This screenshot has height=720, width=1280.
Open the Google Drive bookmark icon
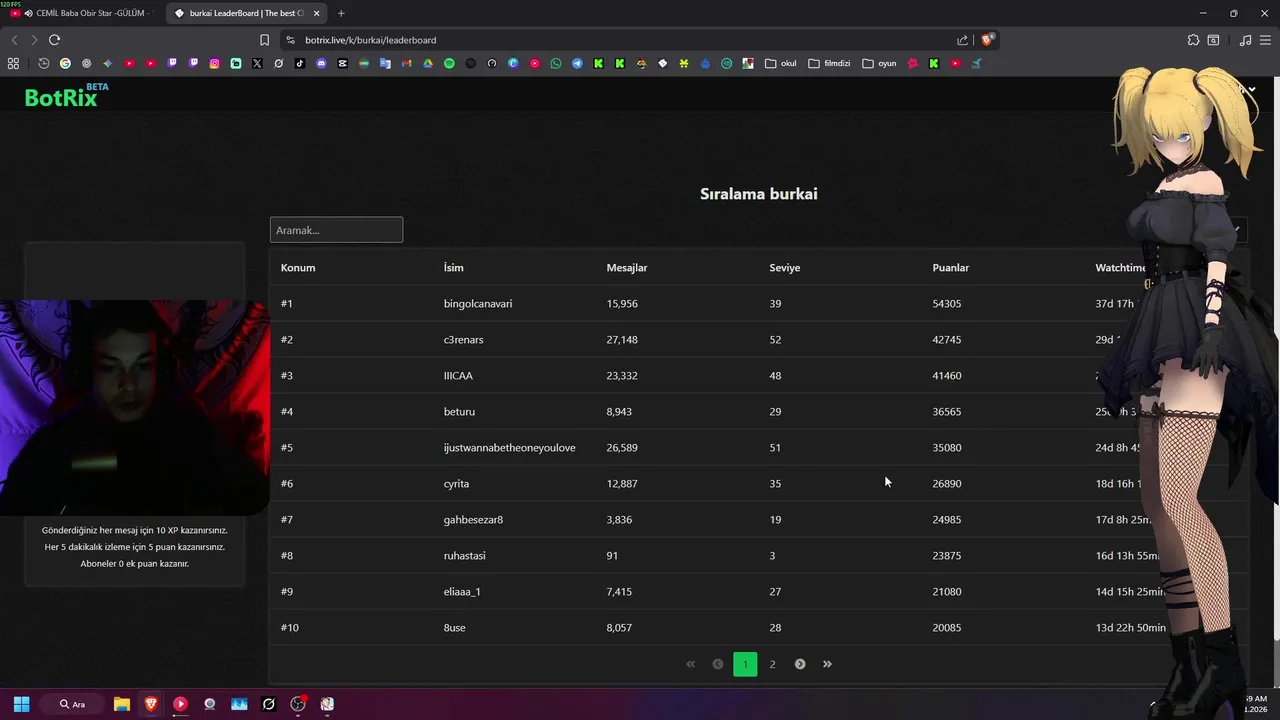(x=428, y=63)
